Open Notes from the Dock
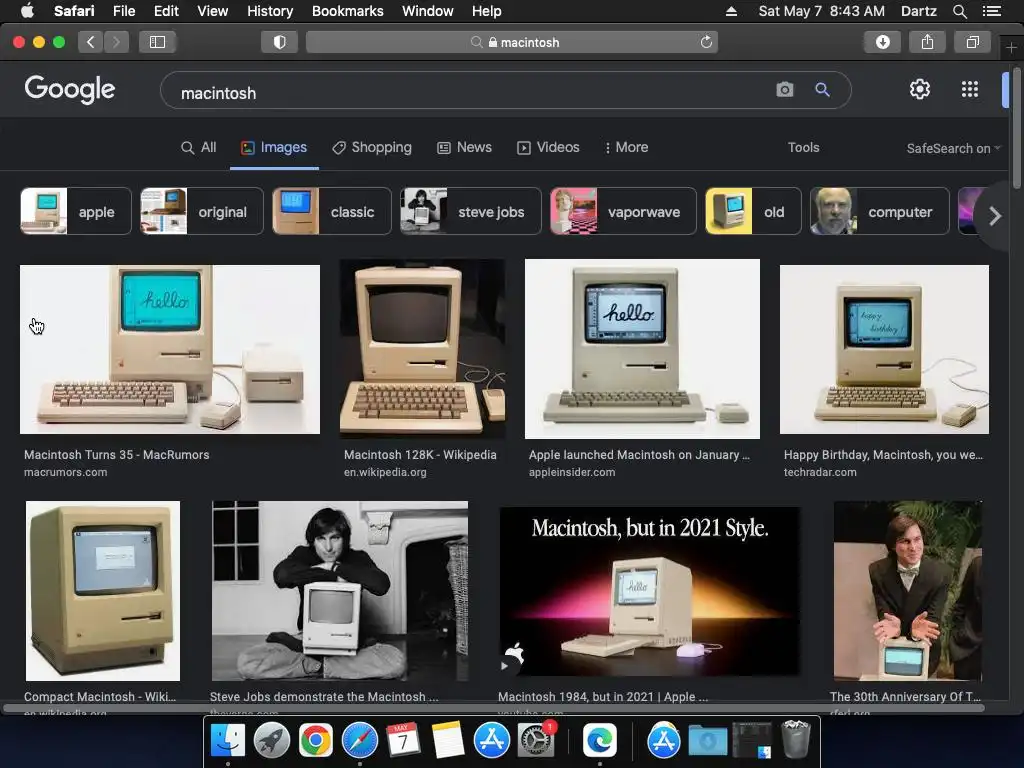The image size is (1024, 768). (x=447, y=741)
